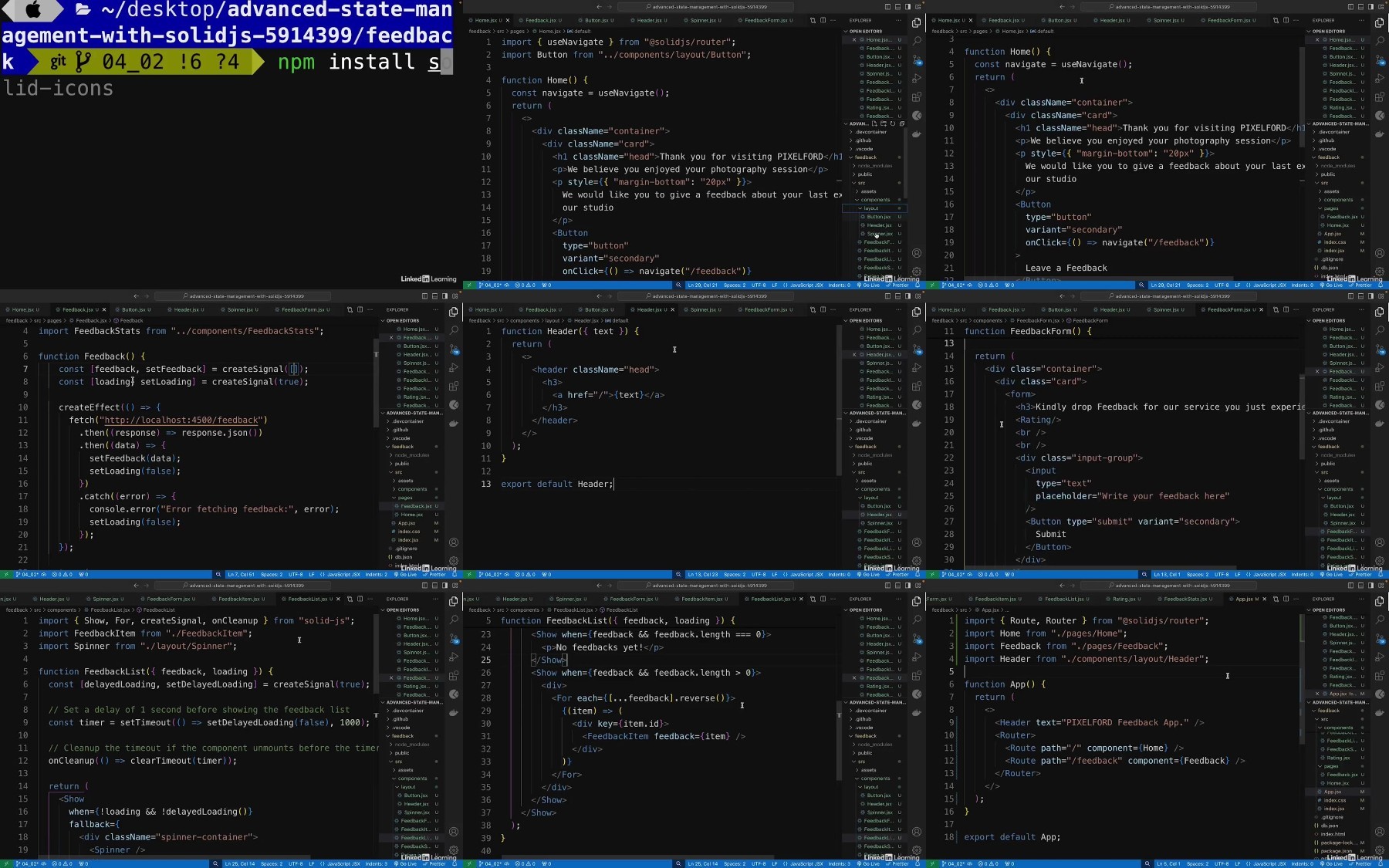Switch to FeedbackStats.jsx tab in App.jsx window
Viewport: 1389px width, 868px height.
[x=1188, y=599]
